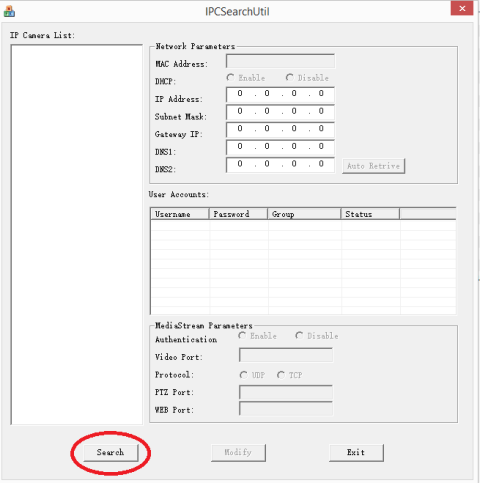Screen dimensions: 480x483
Task: Click the Modify button
Action: [x=238, y=452]
